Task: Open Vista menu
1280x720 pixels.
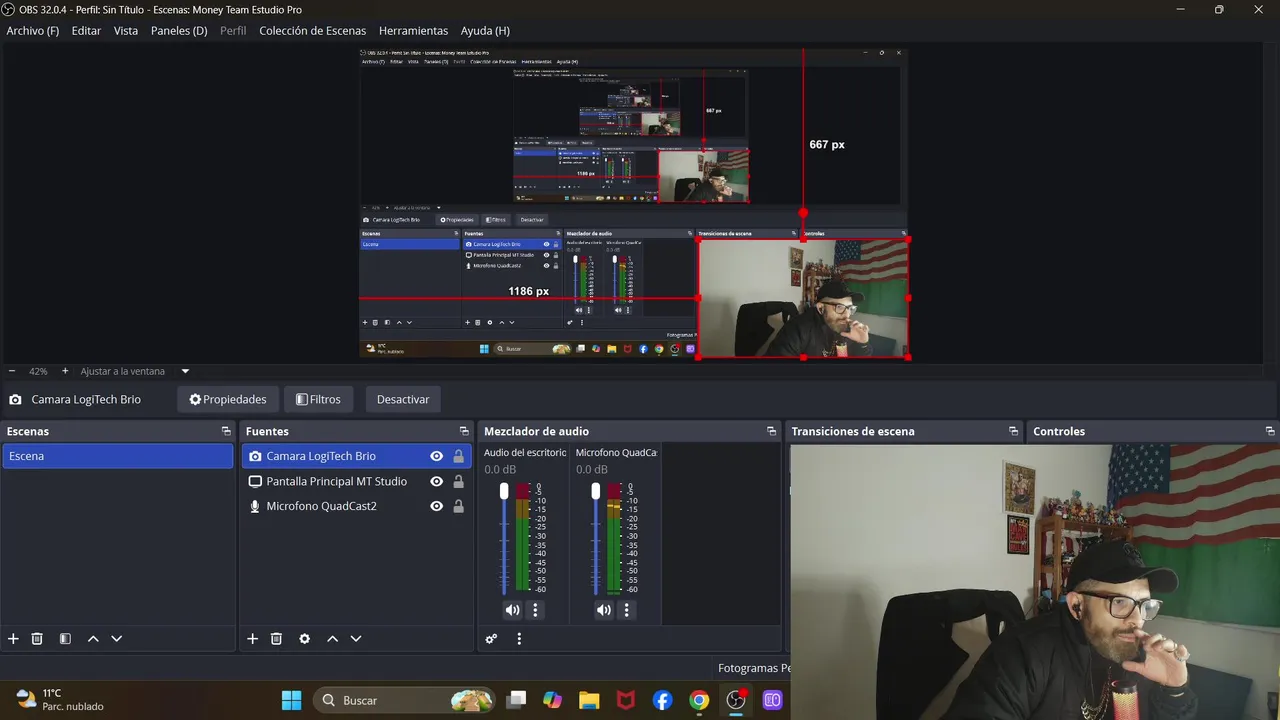Action: pos(126,31)
